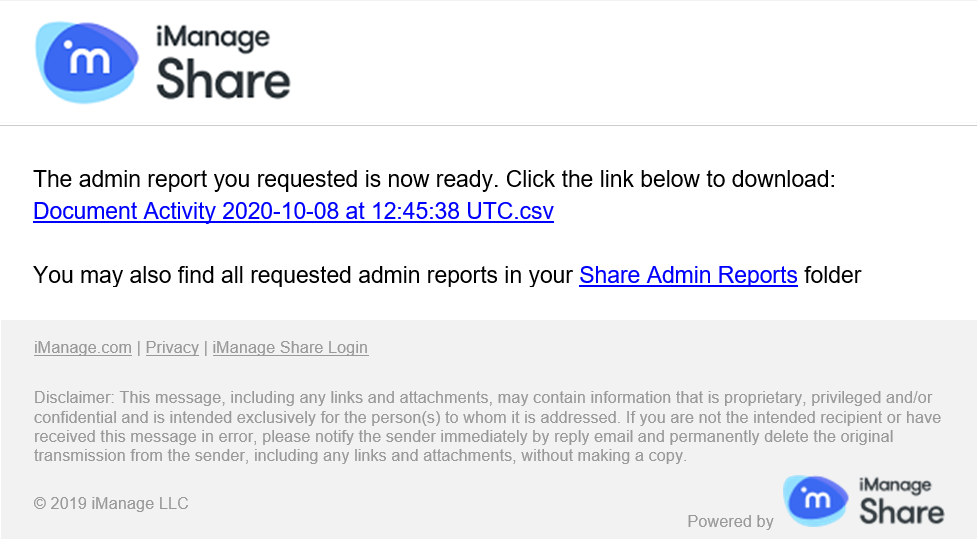Click the large "Share" wordmark in the header
Image resolution: width=977 pixels, height=540 pixels.
coord(223,80)
